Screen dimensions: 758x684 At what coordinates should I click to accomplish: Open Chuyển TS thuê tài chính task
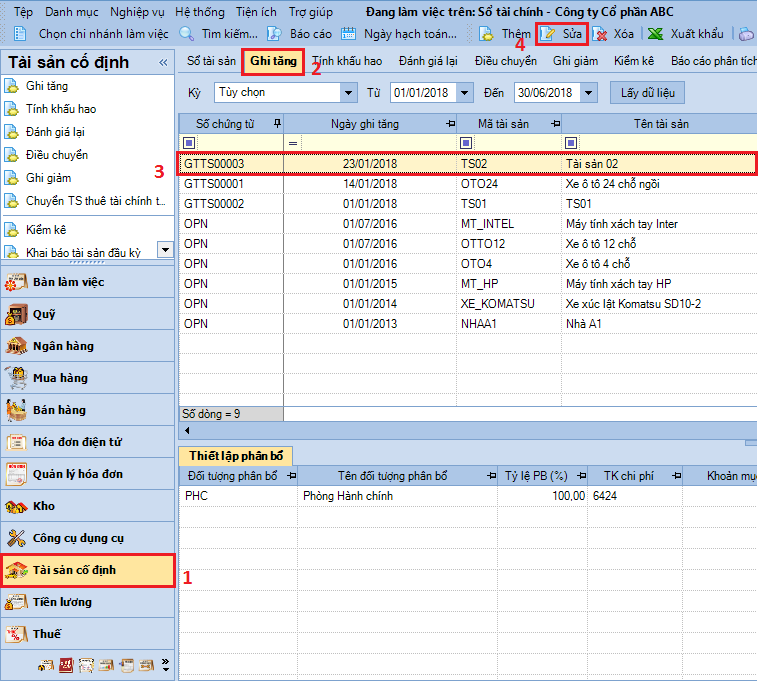coord(87,201)
